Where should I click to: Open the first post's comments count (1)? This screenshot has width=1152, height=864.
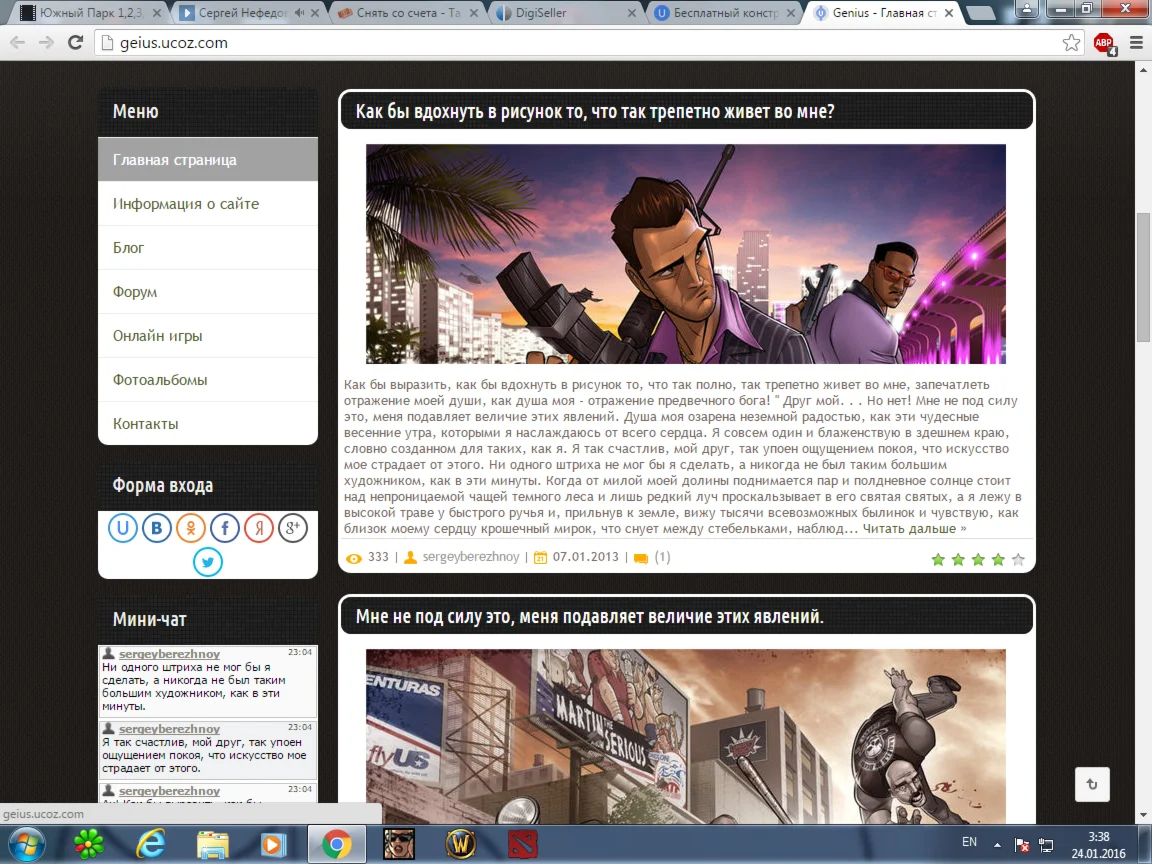coord(662,557)
